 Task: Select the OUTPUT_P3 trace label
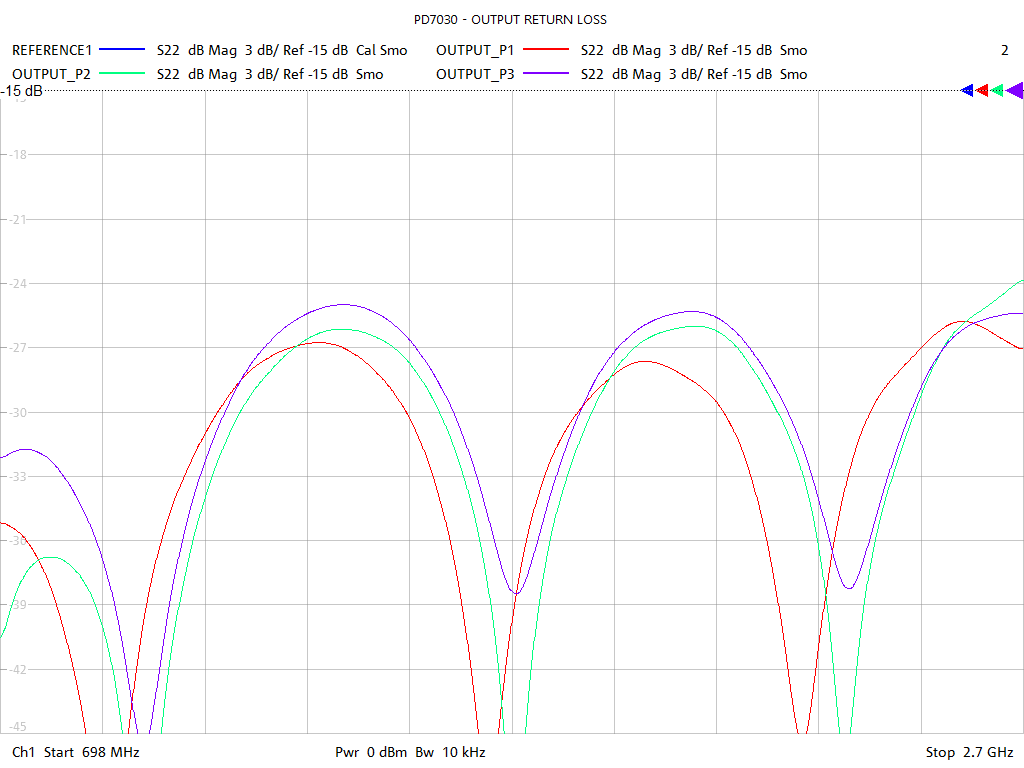pyautogui.click(x=475, y=74)
